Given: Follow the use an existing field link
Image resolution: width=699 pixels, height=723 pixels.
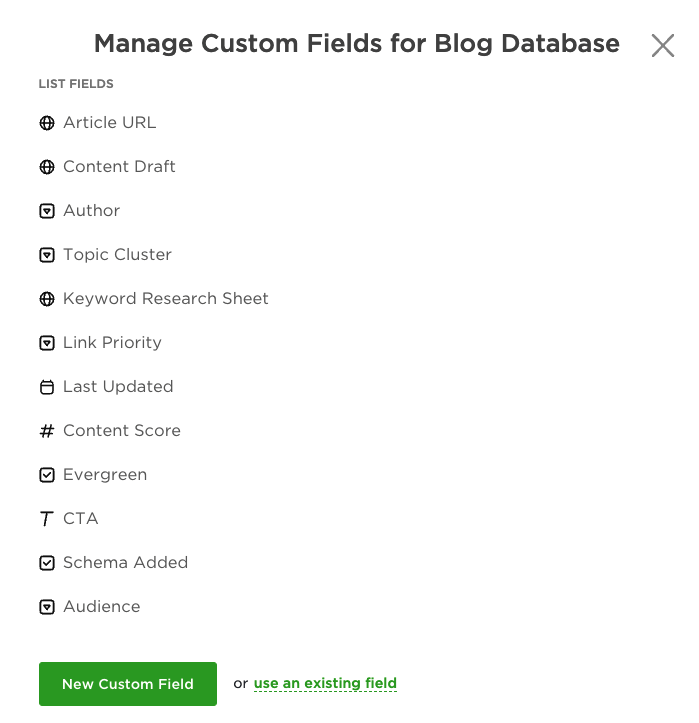Looking at the screenshot, I should click(x=325, y=684).
